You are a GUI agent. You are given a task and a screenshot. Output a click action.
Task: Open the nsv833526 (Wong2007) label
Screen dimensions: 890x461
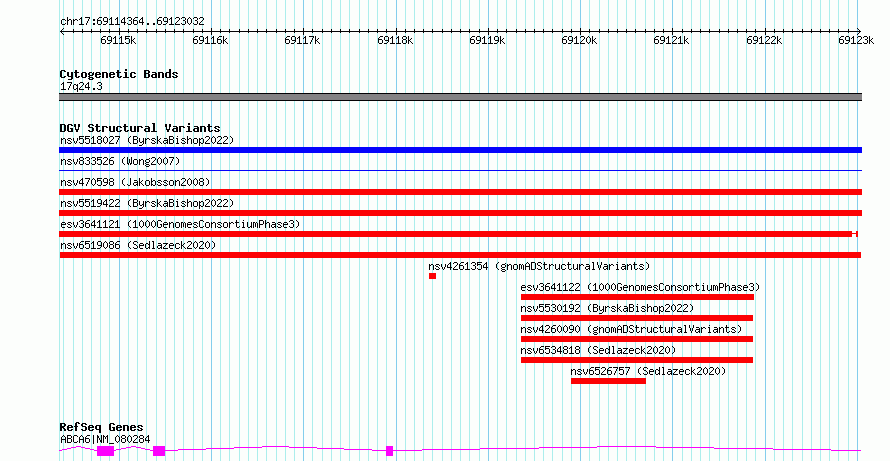120,161
